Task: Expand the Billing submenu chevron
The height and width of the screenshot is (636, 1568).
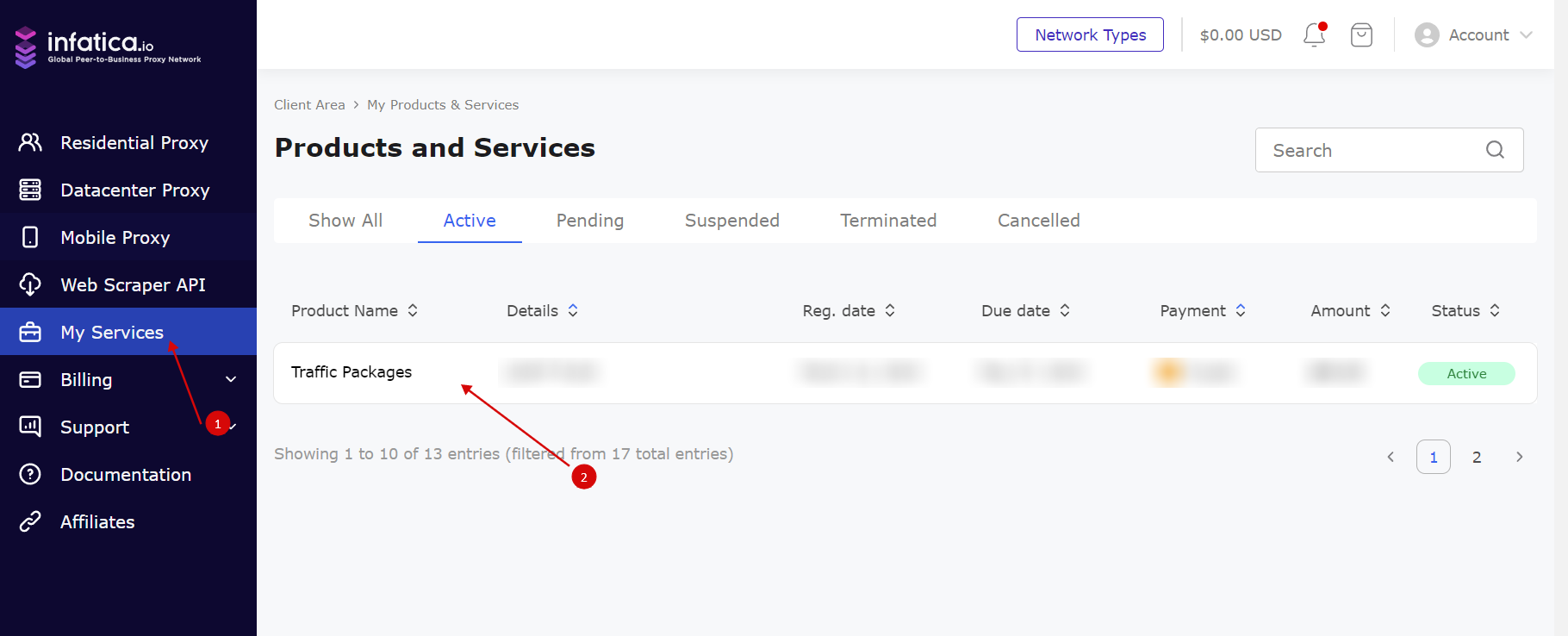Action: [231, 379]
